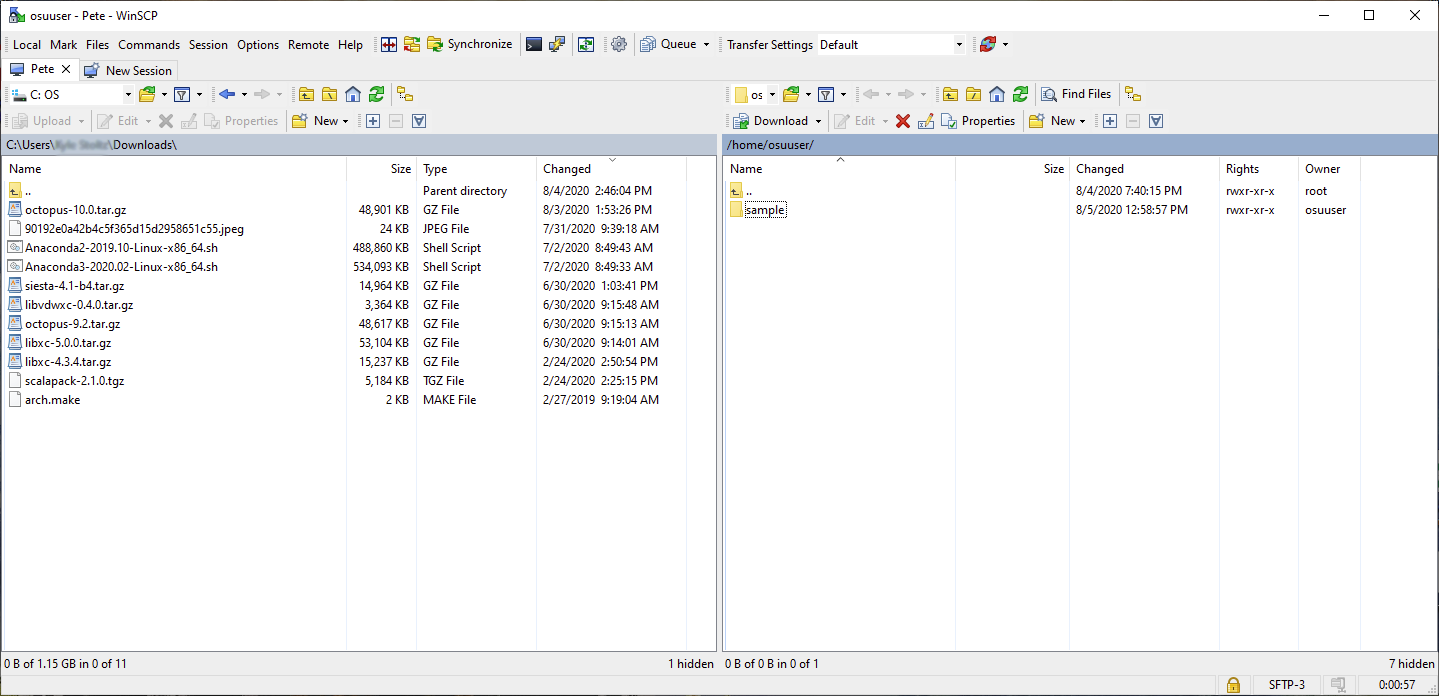Screen dimensions: 1439x696
Task: Click the lock icon in the status bar
Action: pos(1233,685)
